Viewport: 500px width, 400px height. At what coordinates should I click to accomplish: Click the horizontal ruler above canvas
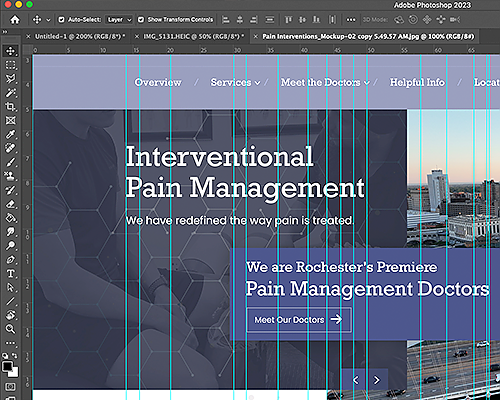266,50
